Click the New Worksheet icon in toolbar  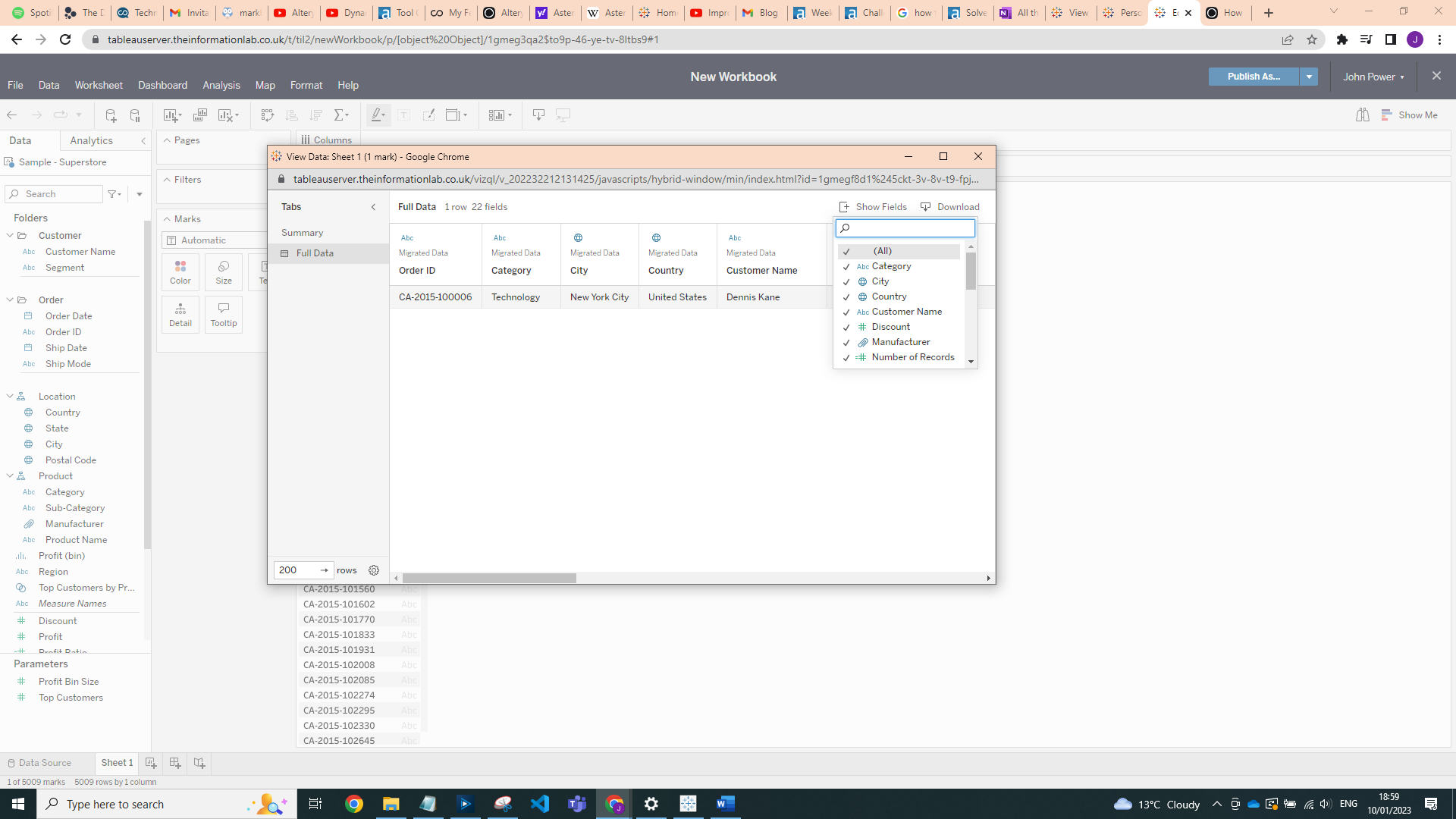[171, 115]
